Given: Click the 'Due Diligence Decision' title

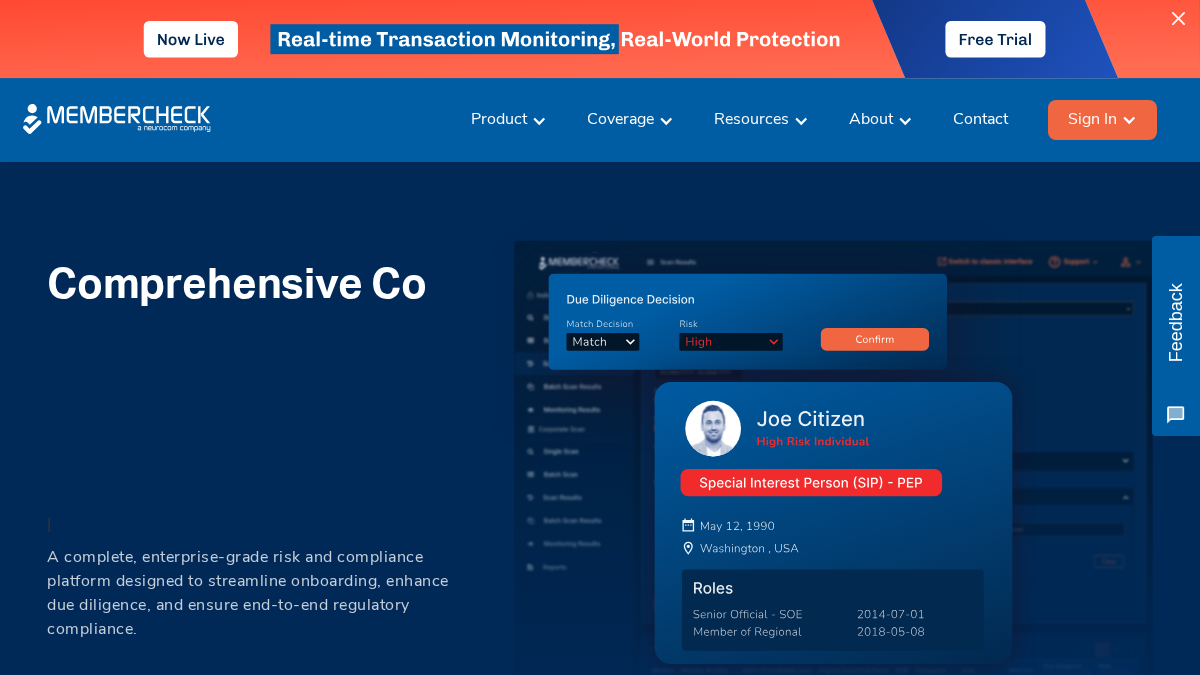Looking at the screenshot, I should coord(630,299).
